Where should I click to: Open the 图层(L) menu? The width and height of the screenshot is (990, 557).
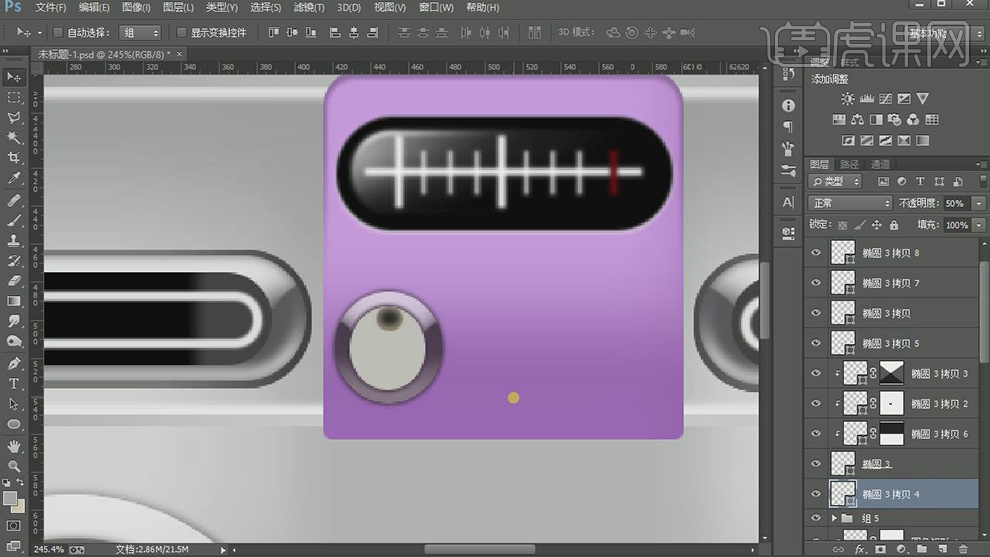click(x=178, y=8)
